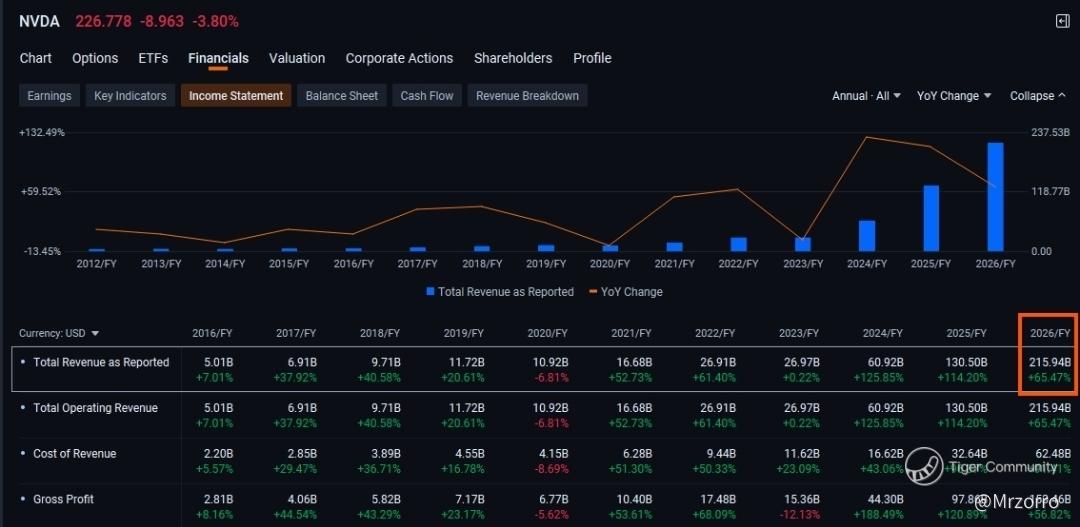Open the Currency: USD dropdown
Screen dimensions: 1080x527
point(59,333)
